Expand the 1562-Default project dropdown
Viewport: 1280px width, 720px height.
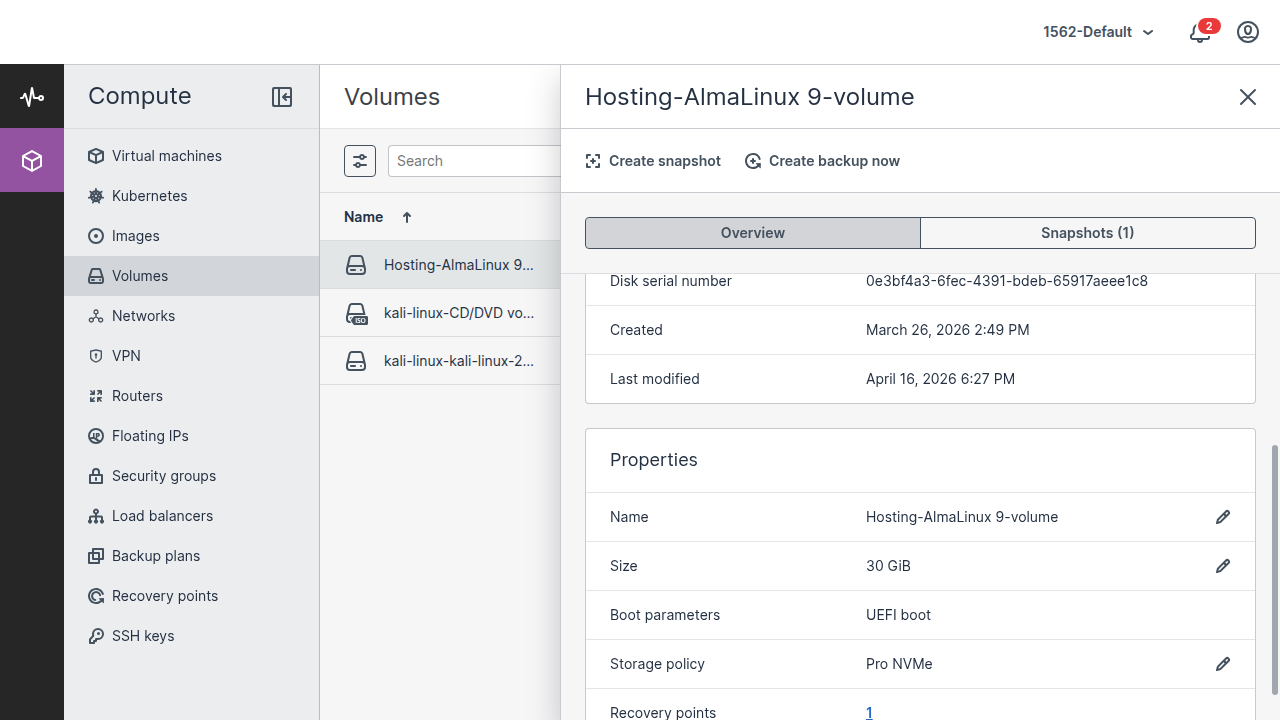tap(1098, 32)
